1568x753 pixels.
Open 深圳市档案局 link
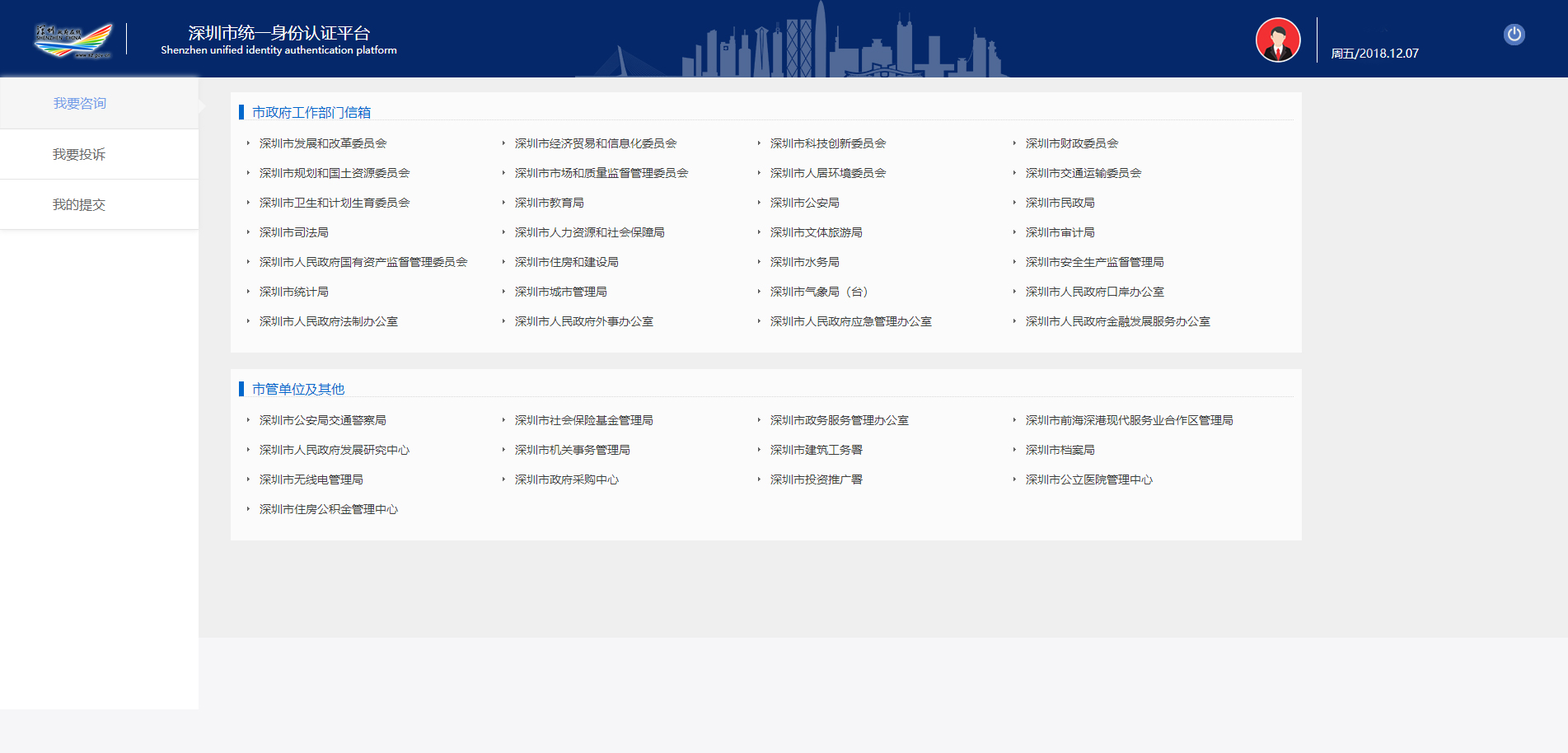(x=1060, y=450)
